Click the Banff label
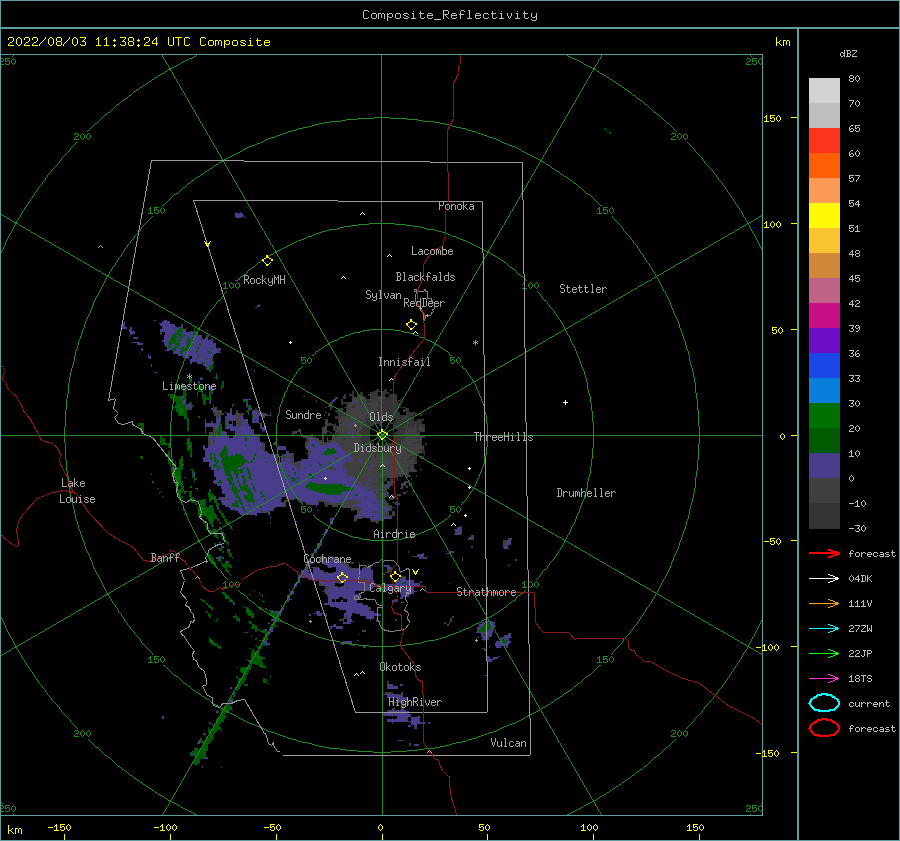900x841 pixels. (165, 557)
